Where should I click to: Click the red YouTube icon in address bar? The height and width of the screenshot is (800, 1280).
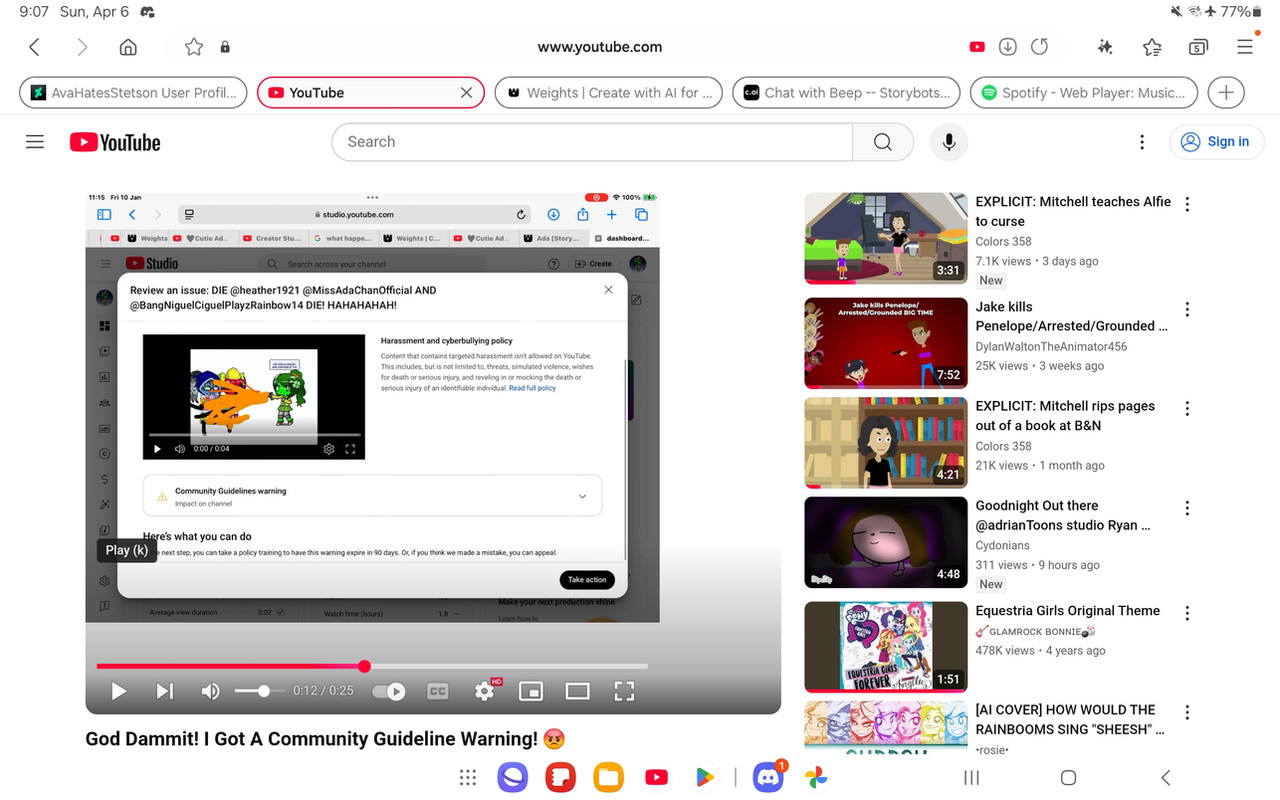pos(977,47)
